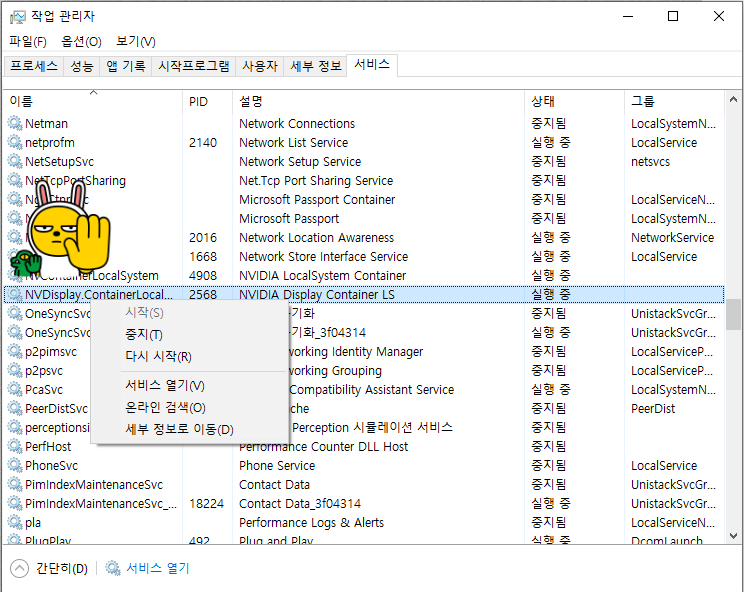Click the NetSetupSvc service gear icon
The image size is (744, 592).
point(15,161)
